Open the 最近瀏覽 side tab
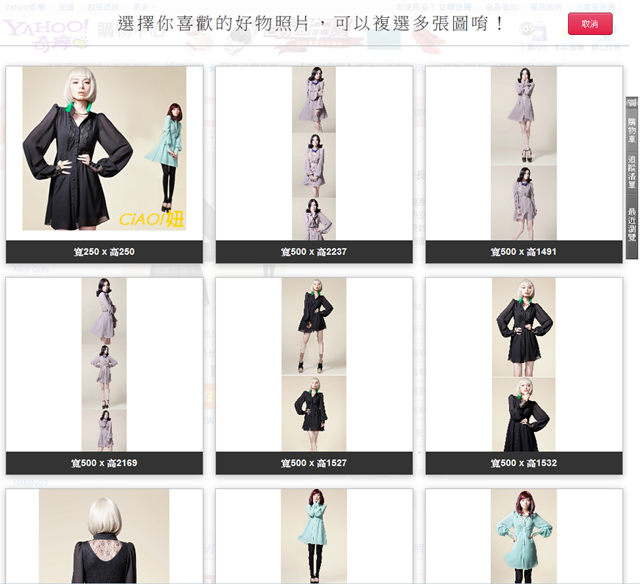The image size is (640, 584). (x=632, y=224)
